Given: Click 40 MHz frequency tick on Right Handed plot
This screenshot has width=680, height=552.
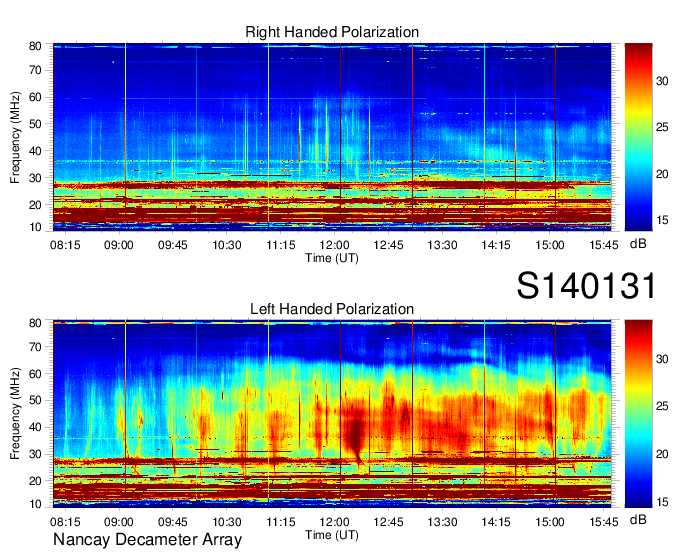Looking at the screenshot, I should 35,151.
